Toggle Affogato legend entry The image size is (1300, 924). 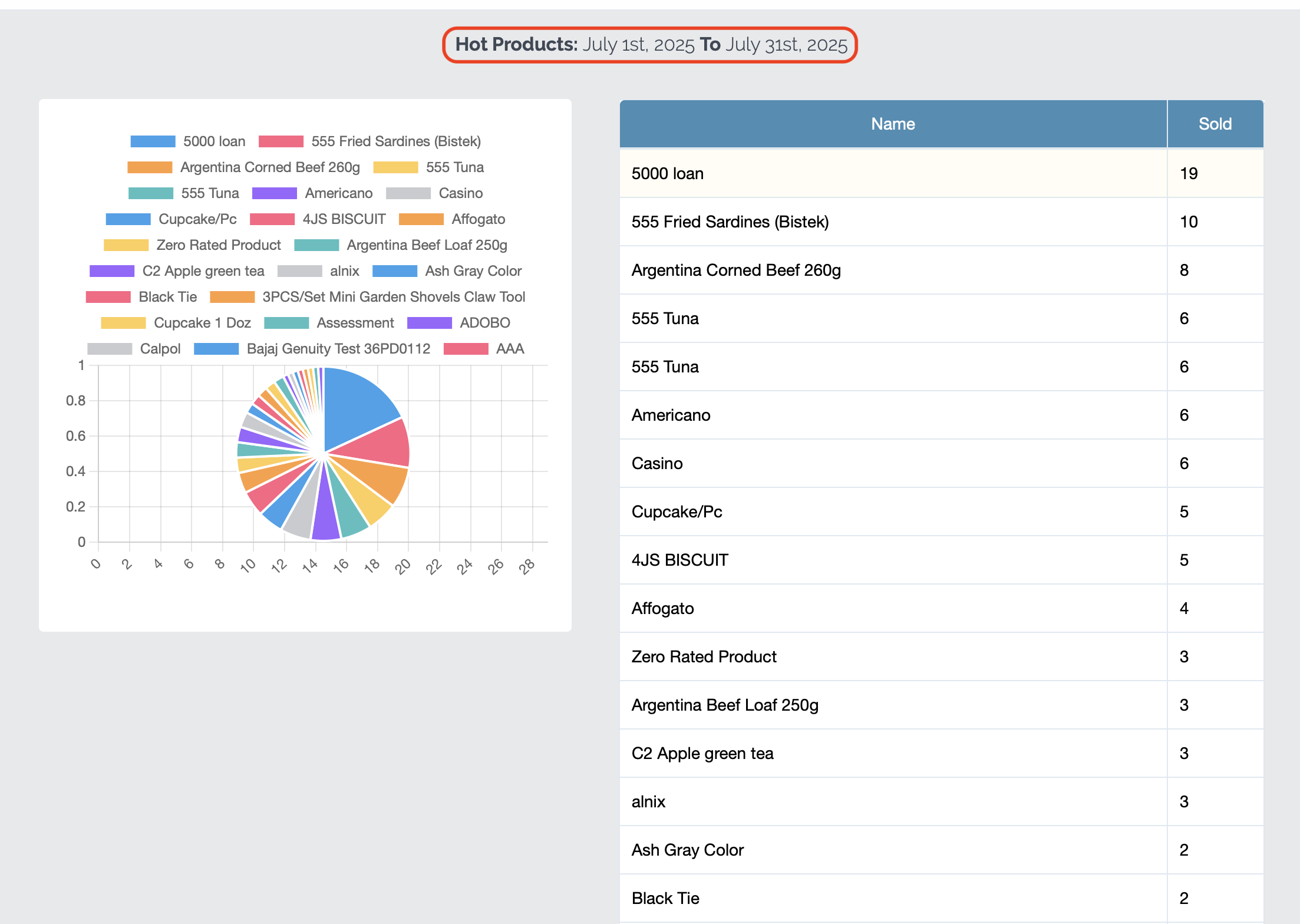(477, 219)
